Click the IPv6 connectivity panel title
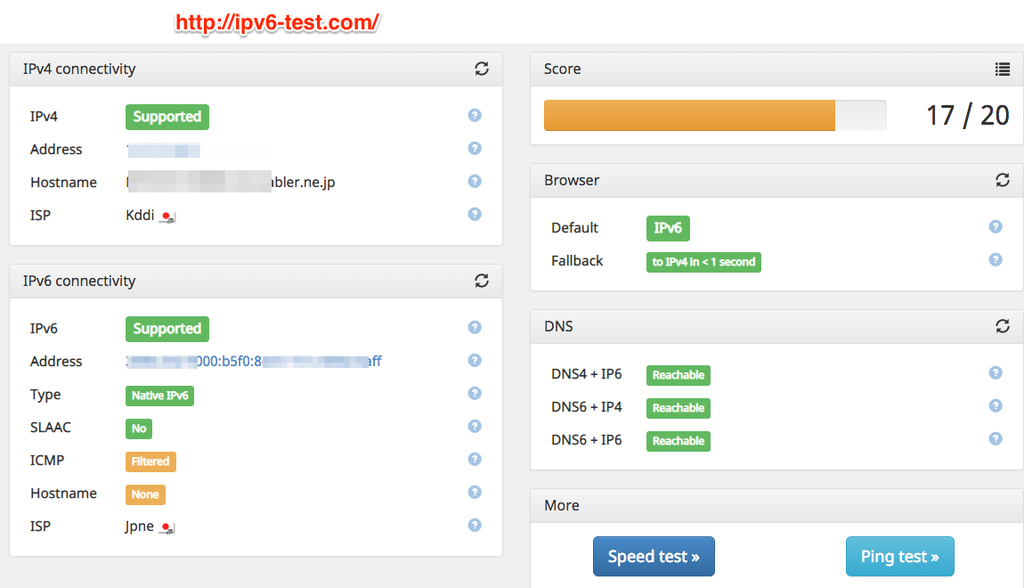 pyautogui.click(x=79, y=281)
